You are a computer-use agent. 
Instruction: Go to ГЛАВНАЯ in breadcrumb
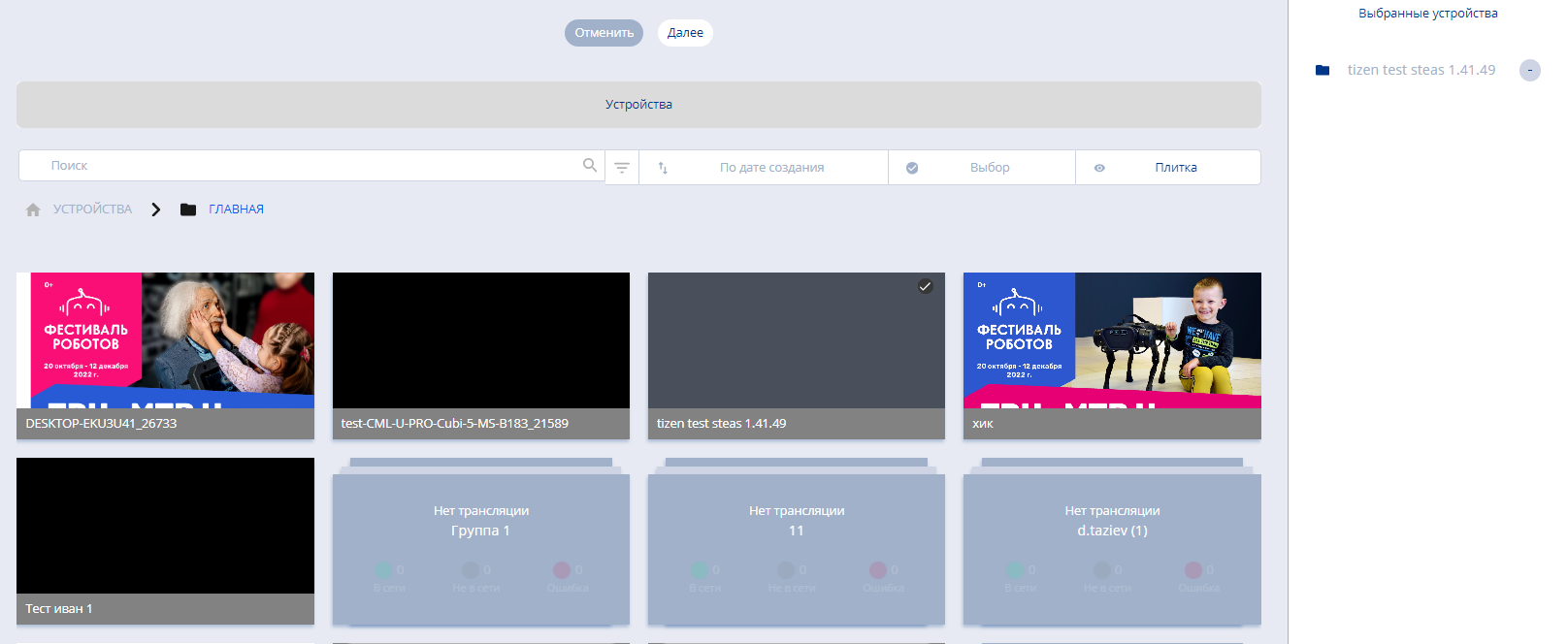click(x=236, y=209)
